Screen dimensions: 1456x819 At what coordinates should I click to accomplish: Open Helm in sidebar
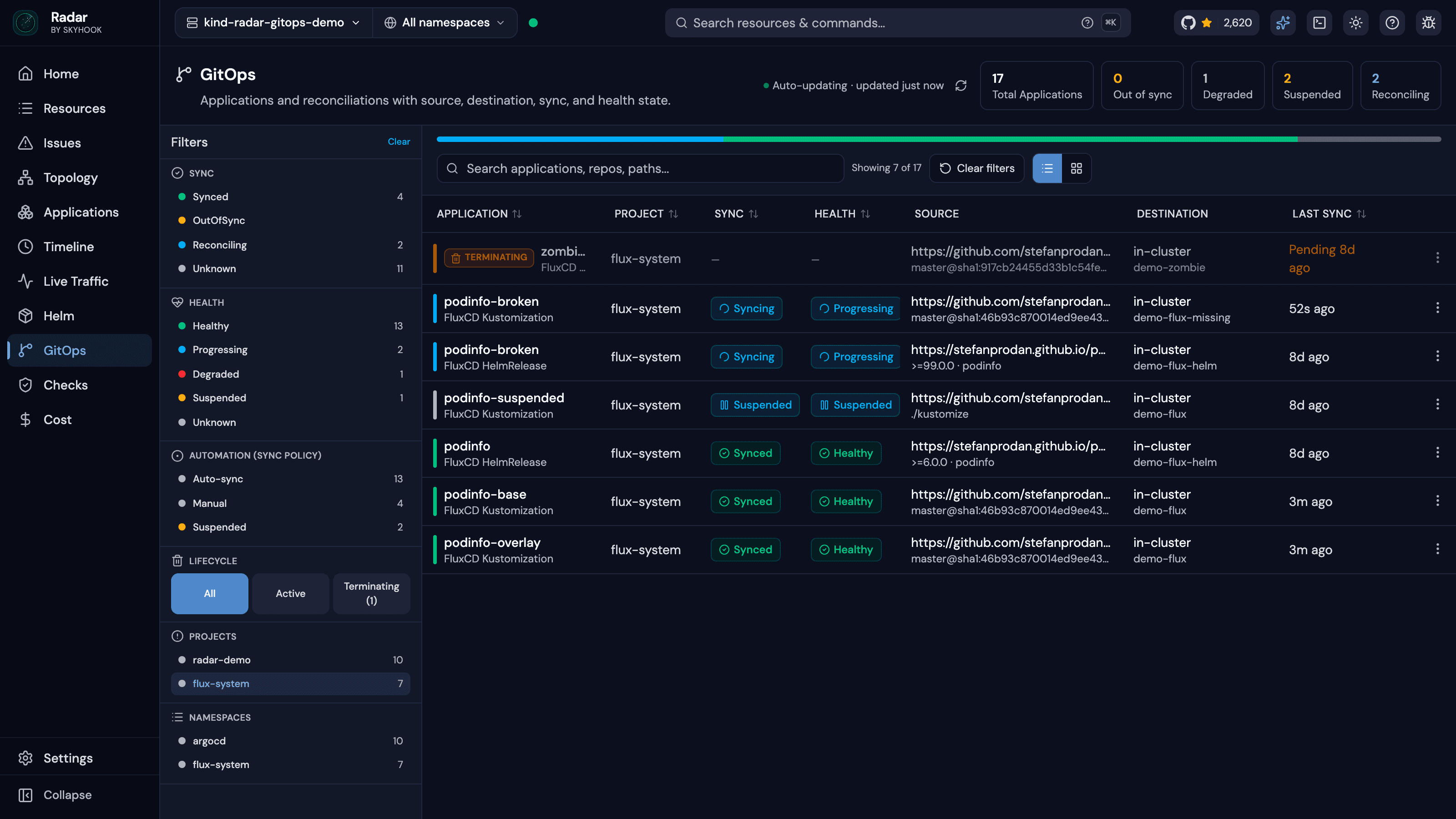point(79,316)
